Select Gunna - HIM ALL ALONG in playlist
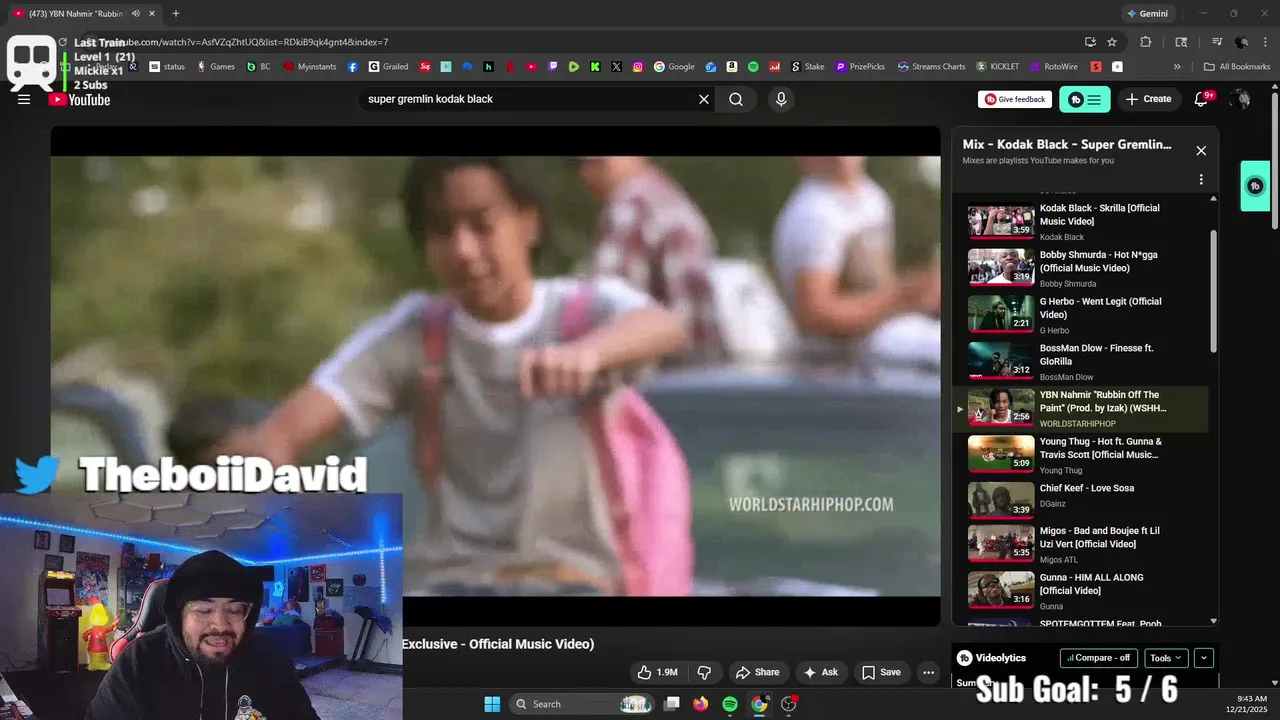 tap(1080, 591)
